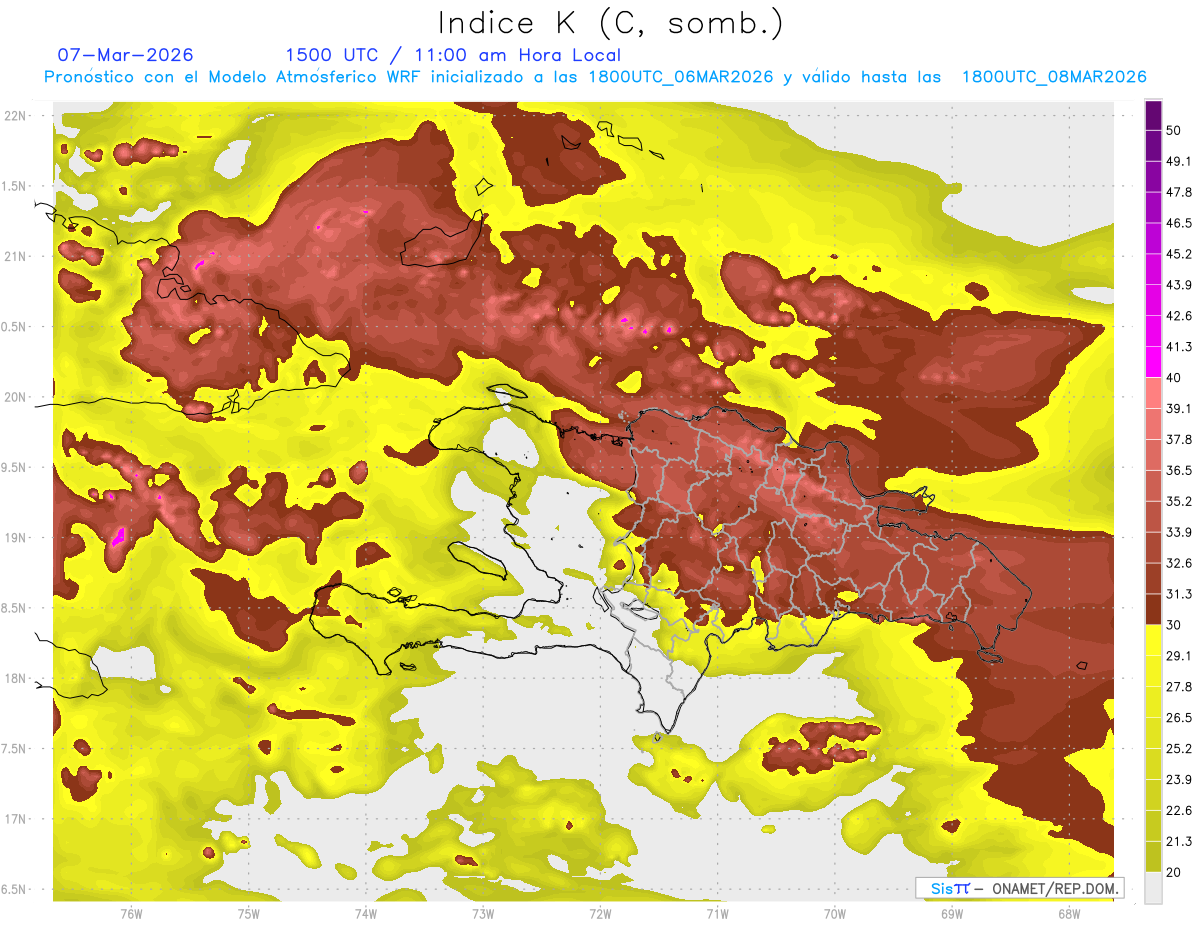Screen dimensions: 1200x927
Task: Select the "69W" longitude label
Action: 951,914
